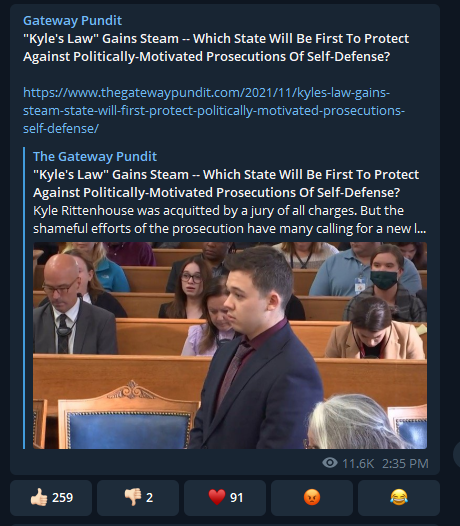Click the dislike count of 2

tap(150, 497)
